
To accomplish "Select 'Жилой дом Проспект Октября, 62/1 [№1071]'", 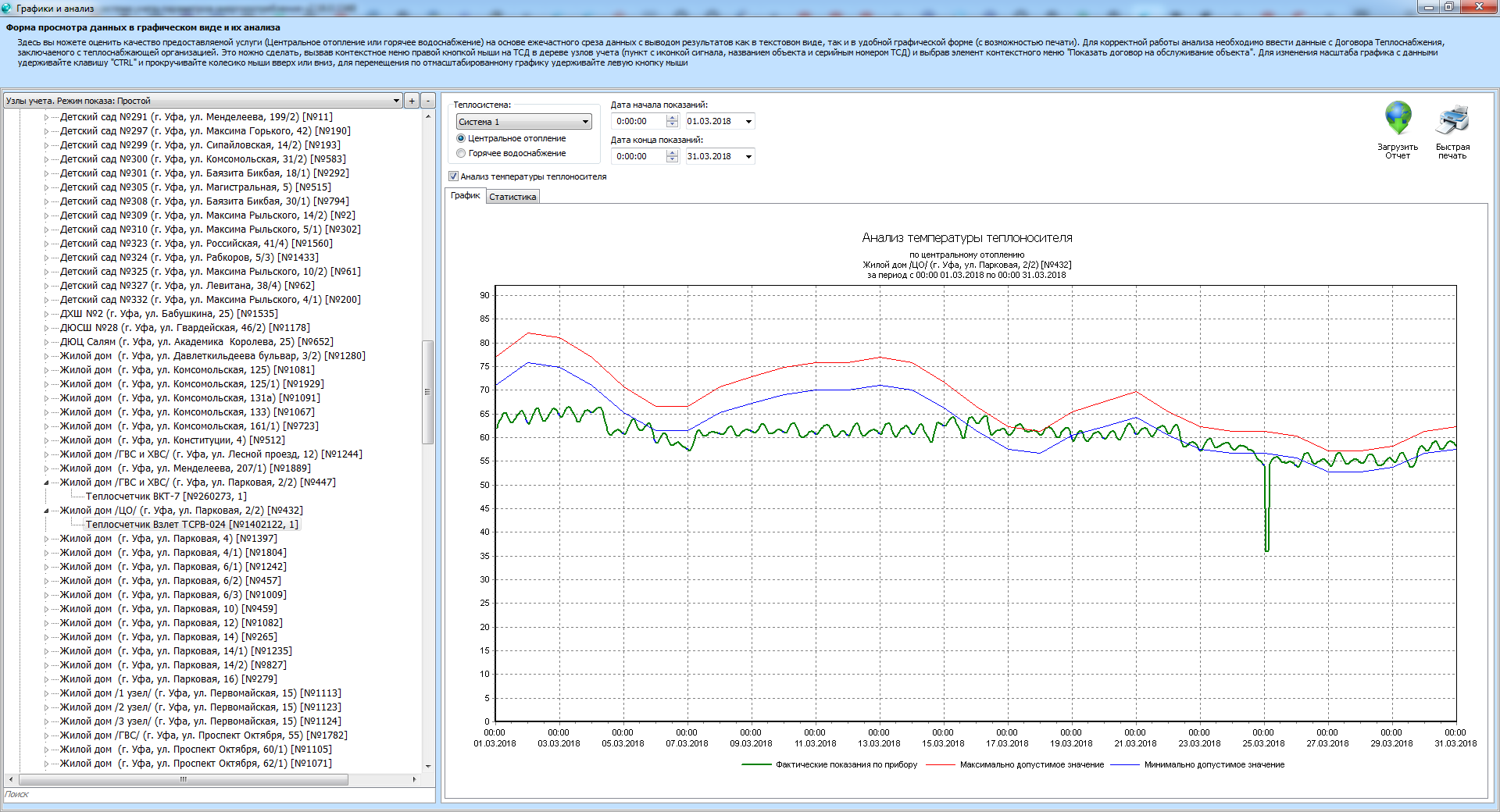I will click(x=195, y=764).
